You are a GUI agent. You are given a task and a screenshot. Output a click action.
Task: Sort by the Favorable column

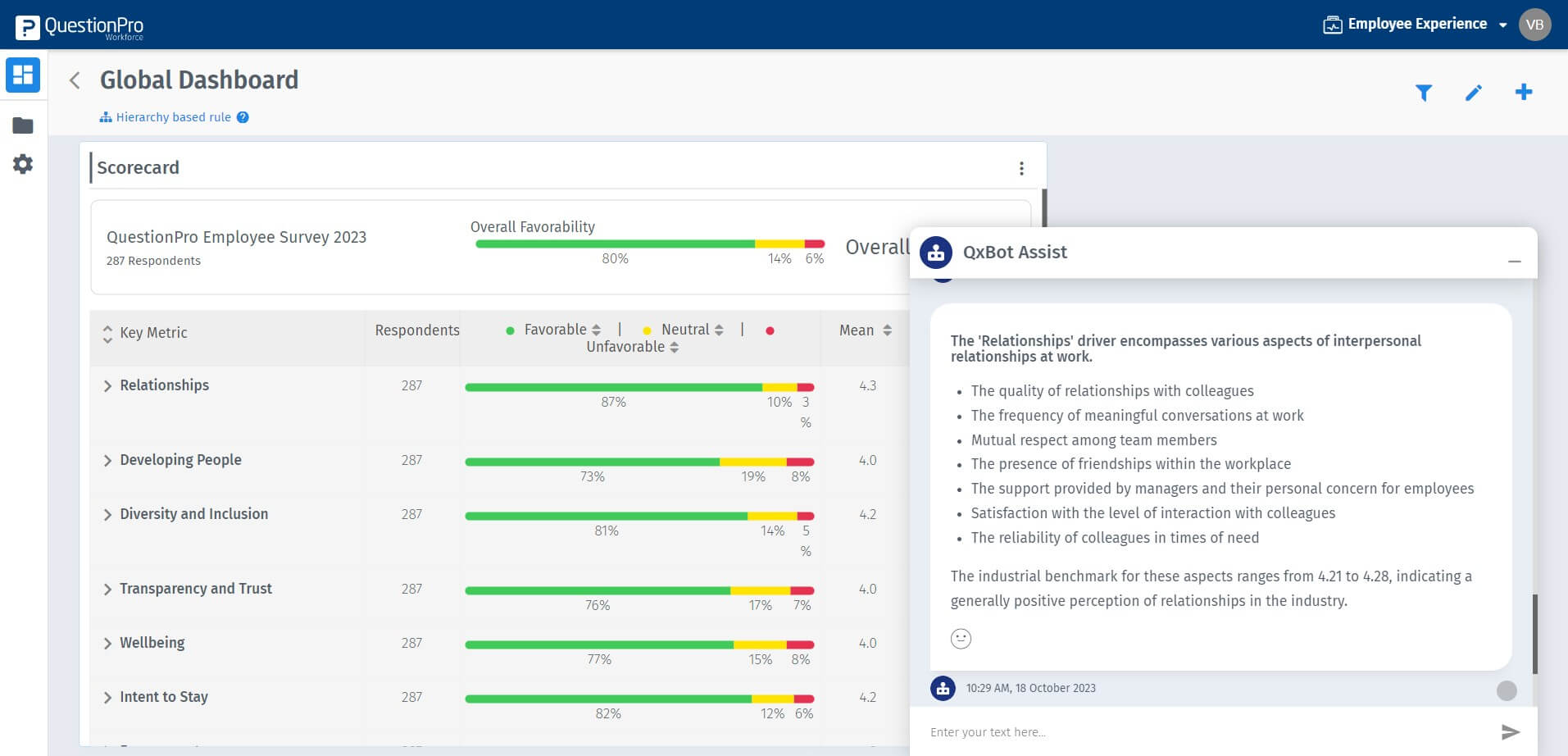(596, 330)
